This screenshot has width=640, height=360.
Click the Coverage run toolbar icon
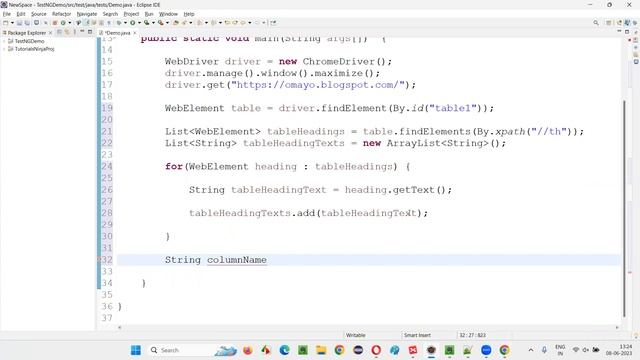(x=147, y=23)
